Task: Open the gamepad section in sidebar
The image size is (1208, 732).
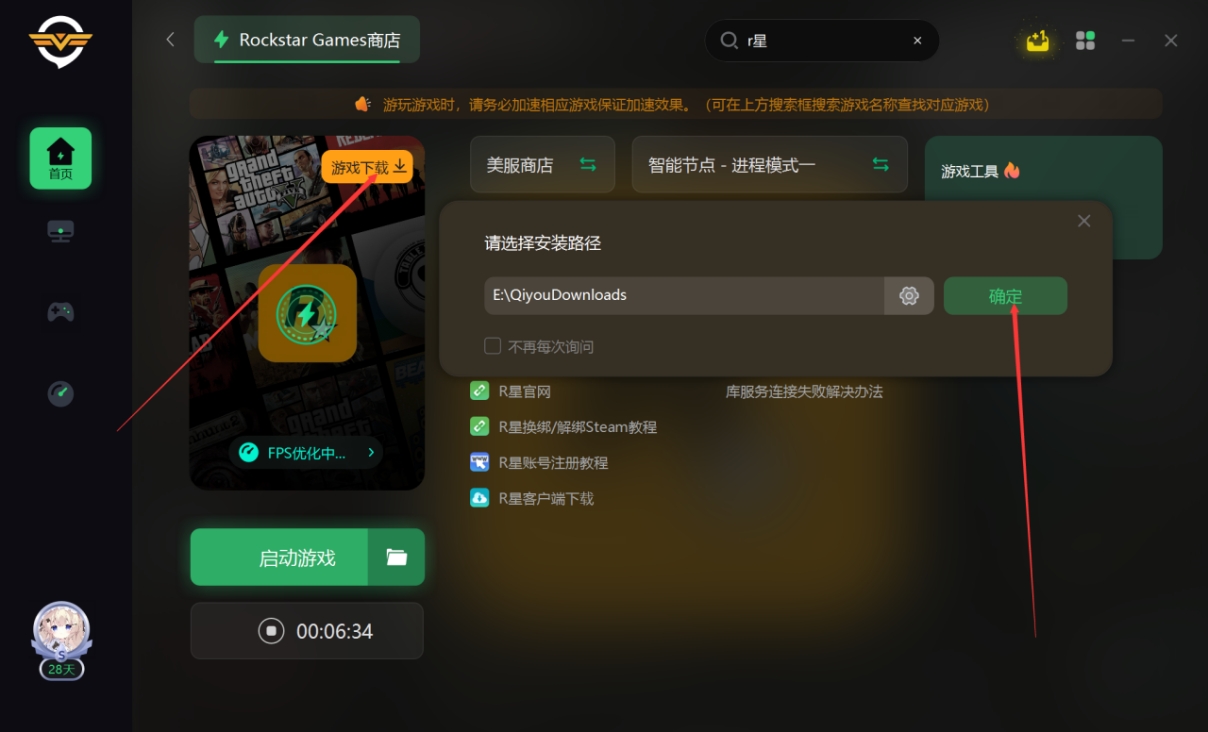Action: point(60,312)
